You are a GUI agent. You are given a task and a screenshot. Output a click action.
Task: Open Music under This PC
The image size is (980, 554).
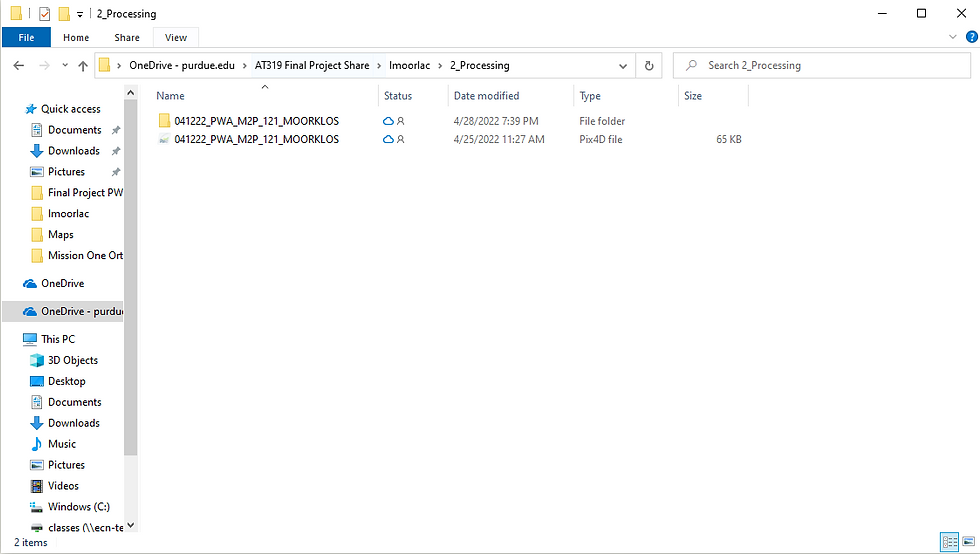pos(61,444)
